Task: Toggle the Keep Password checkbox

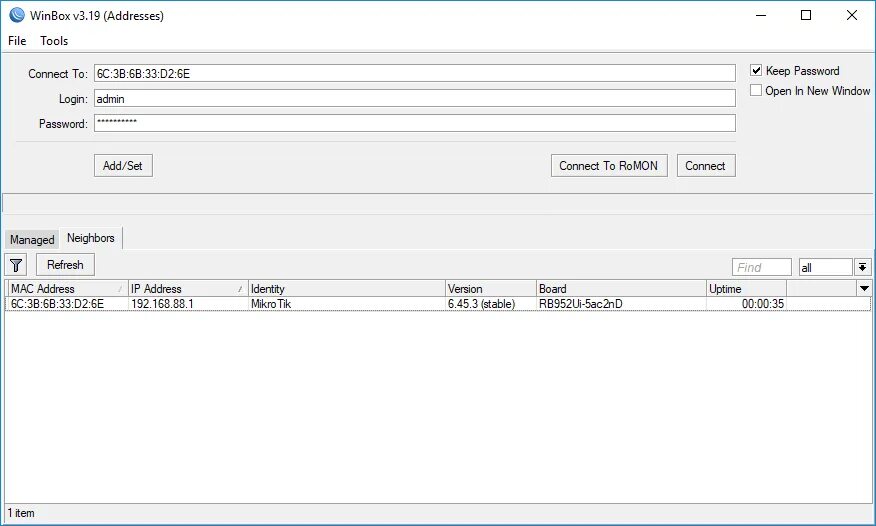Action: point(756,70)
